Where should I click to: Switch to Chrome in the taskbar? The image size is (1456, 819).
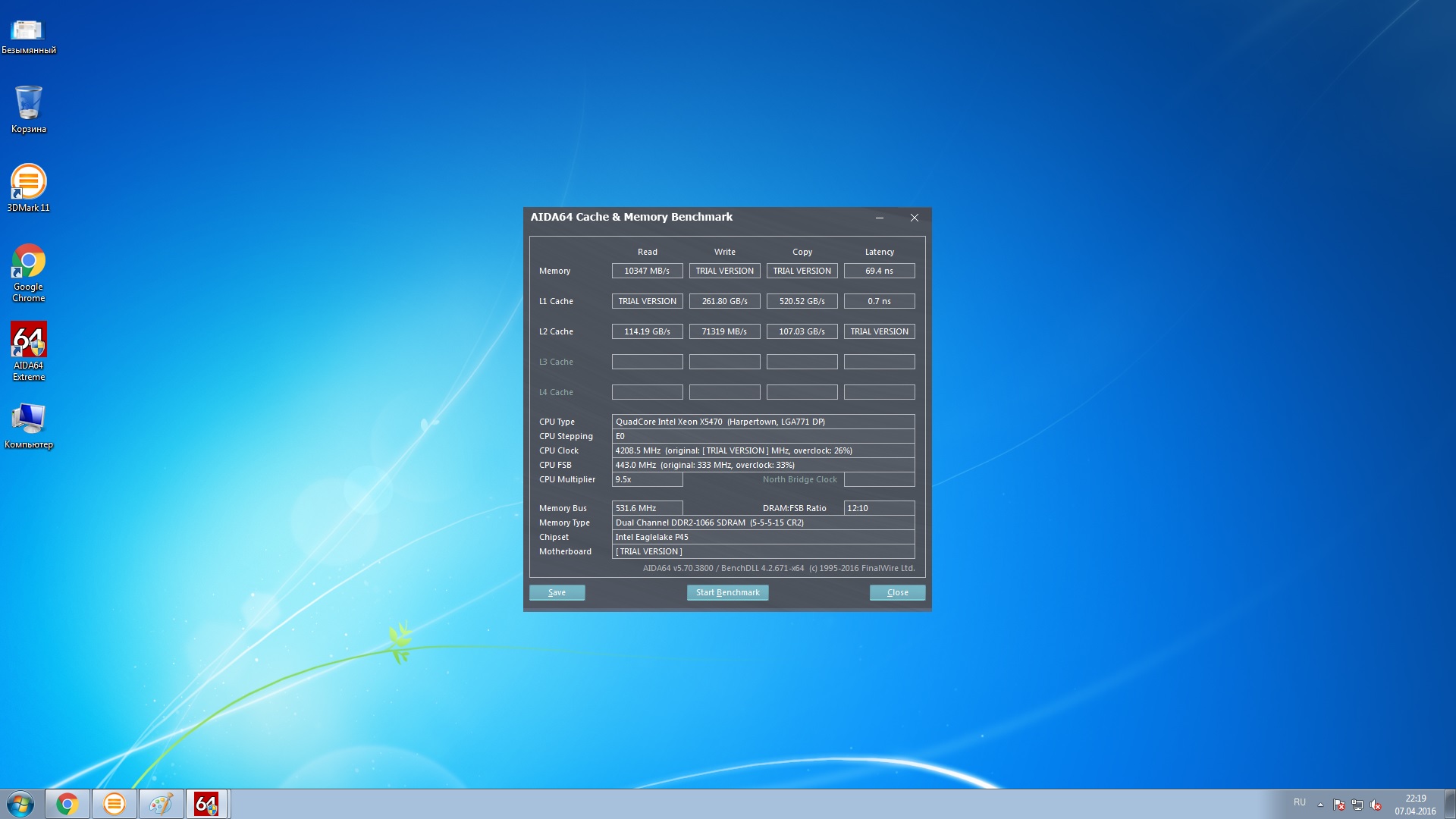coord(67,804)
